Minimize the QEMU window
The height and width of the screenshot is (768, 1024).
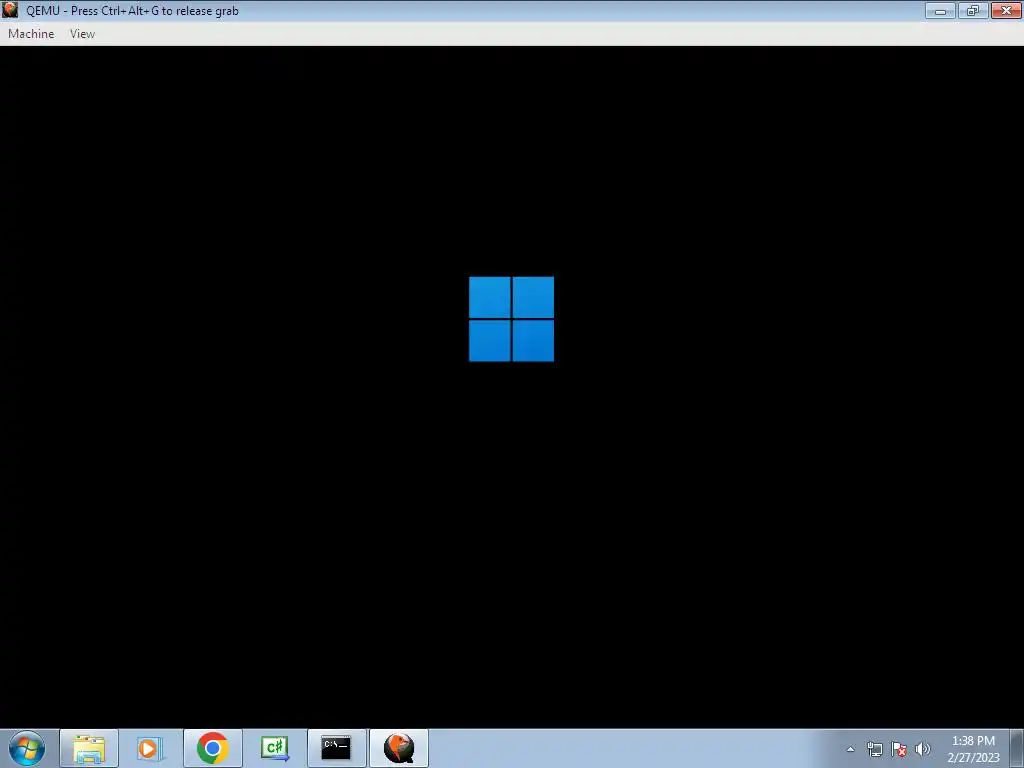940,10
